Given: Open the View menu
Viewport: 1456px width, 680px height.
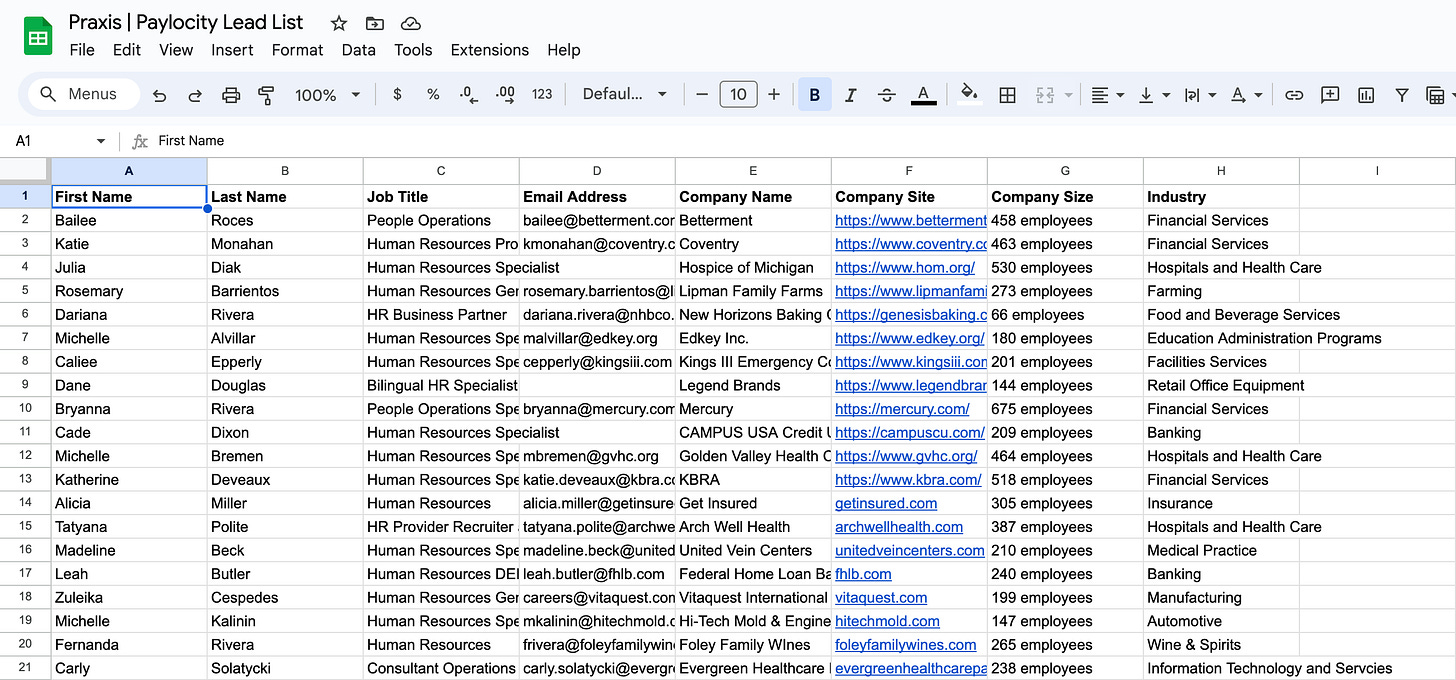Looking at the screenshot, I should click(176, 50).
